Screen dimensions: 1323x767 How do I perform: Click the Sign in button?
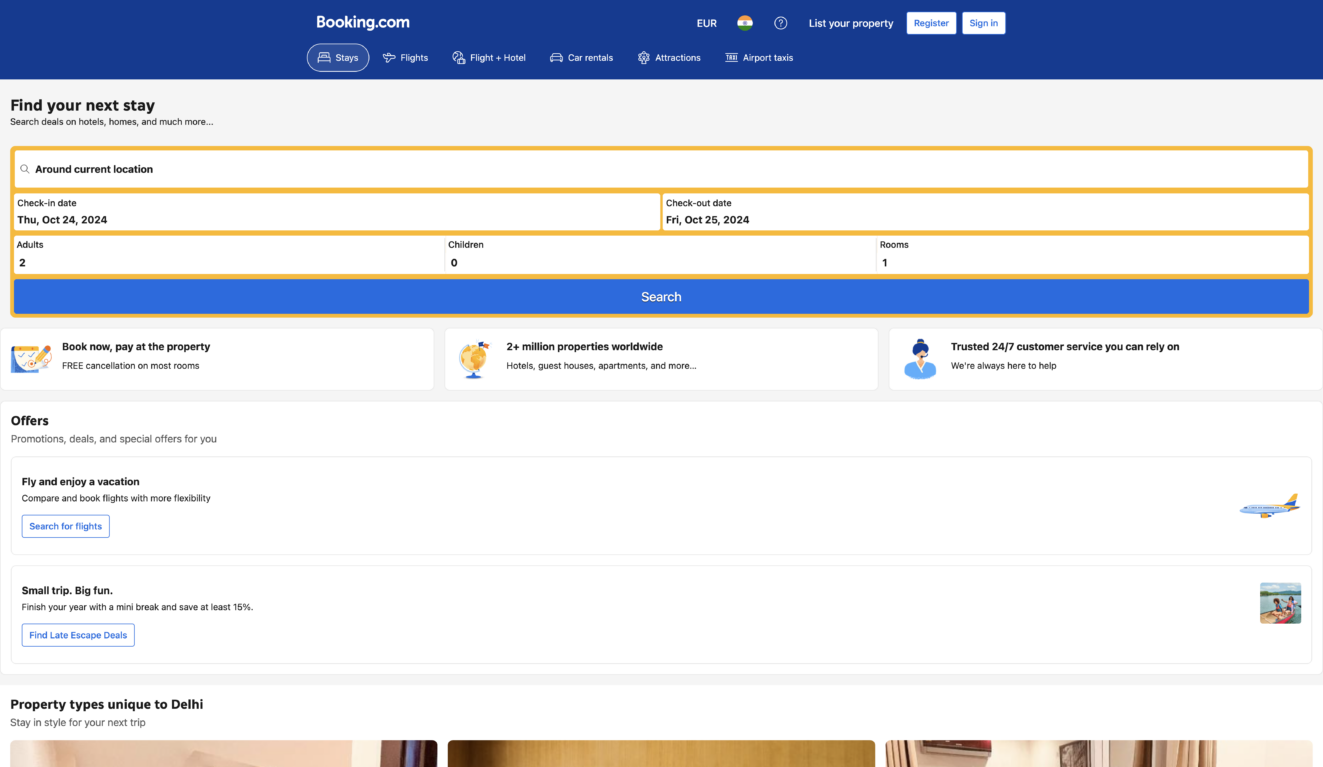(x=983, y=22)
